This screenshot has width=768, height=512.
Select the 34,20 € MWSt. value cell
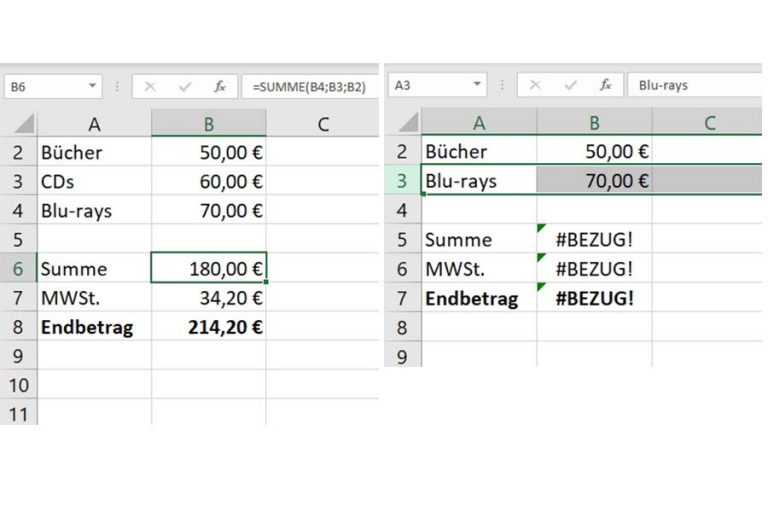(x=209, y=298)
